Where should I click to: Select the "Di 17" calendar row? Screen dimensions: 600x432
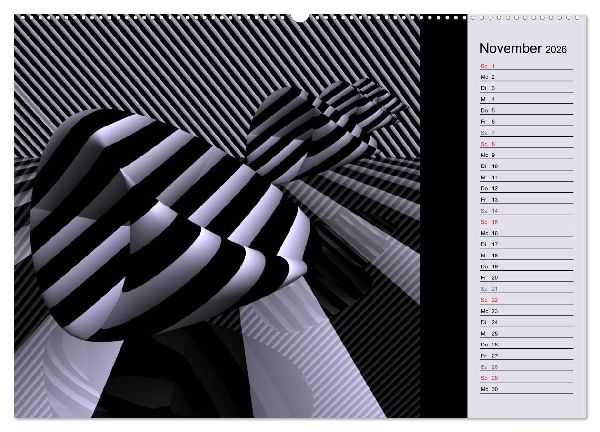click(527, 244)
